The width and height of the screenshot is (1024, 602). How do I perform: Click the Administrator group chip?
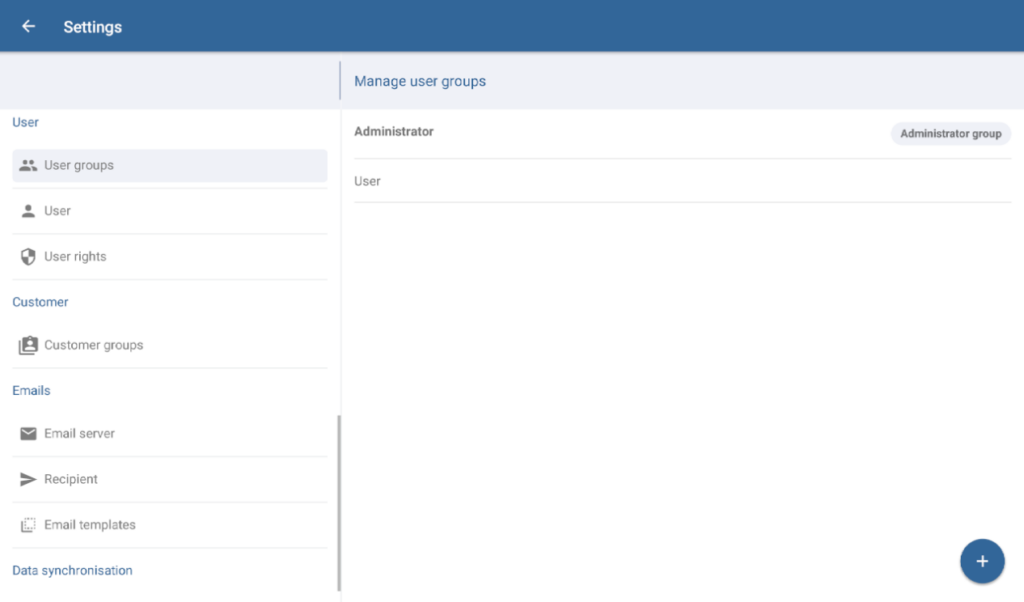(x=950, y=132)
